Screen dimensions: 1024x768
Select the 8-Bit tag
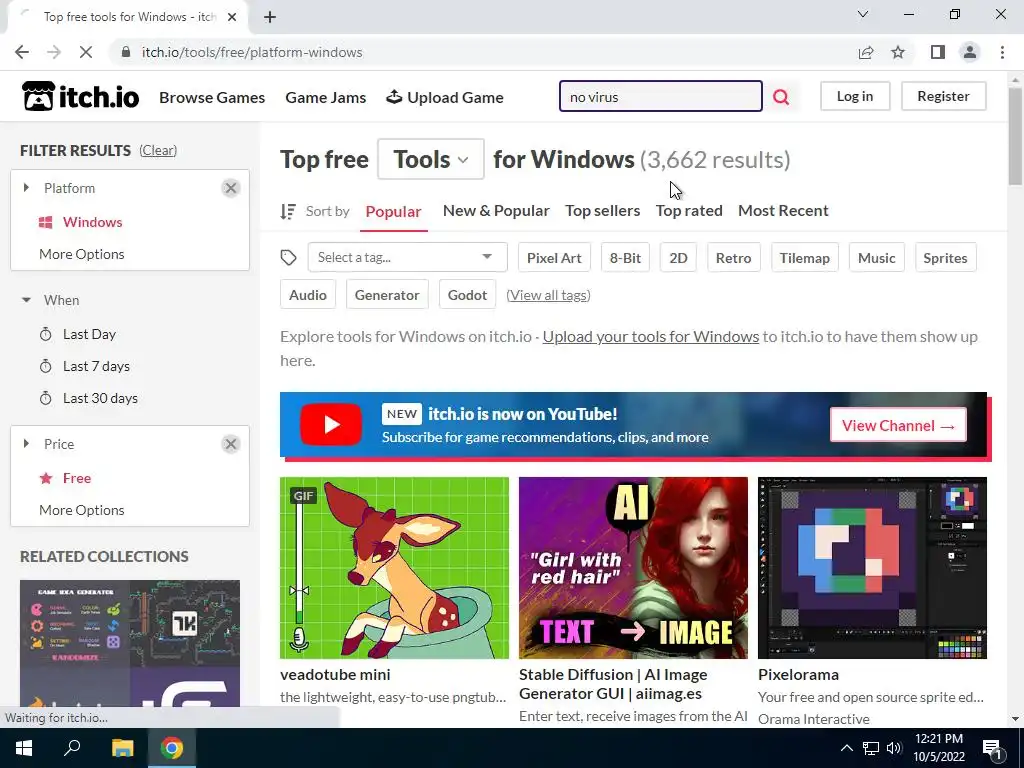click(x=625, y=258)
